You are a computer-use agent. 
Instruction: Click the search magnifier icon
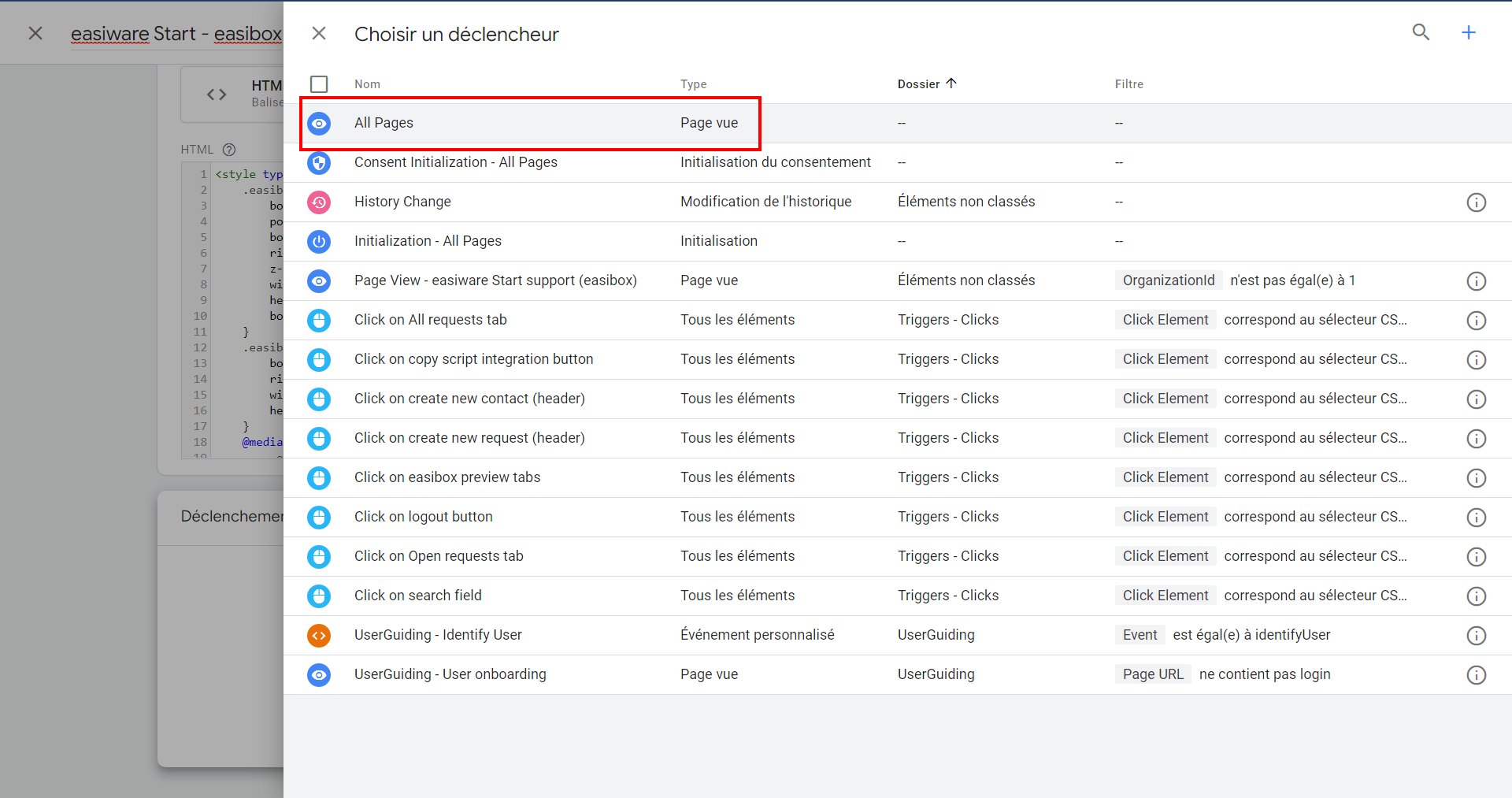pyautogui.click(x=1421, y=32)
